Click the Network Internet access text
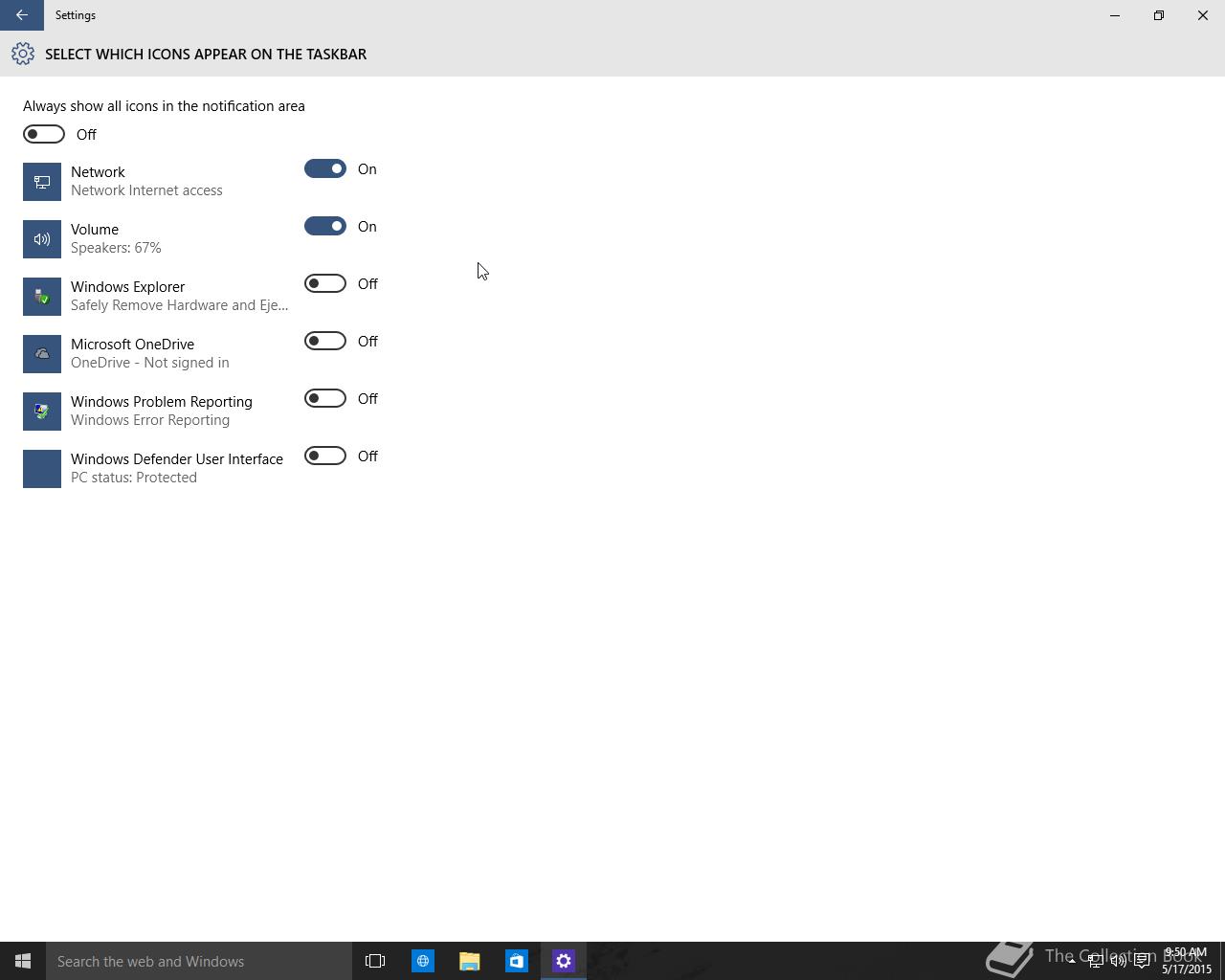Screen dimensions: 1225x980 coord(146,190)
